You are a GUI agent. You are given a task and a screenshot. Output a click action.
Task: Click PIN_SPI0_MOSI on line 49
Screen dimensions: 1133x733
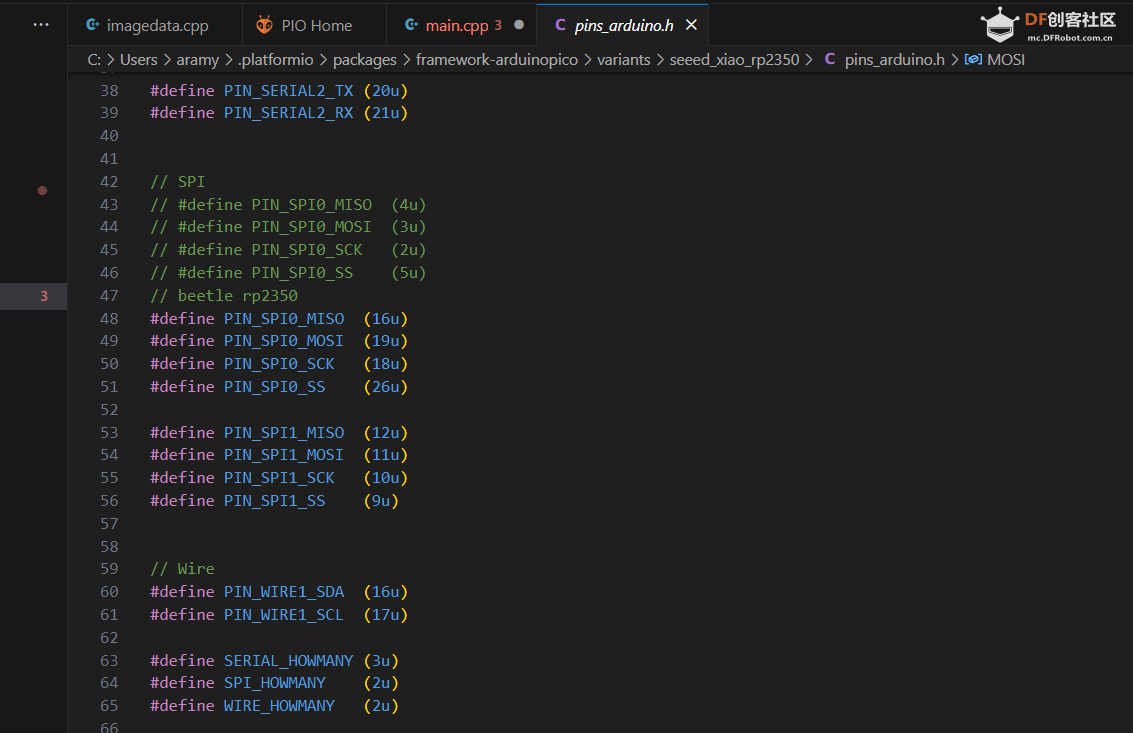click(284, 341)
